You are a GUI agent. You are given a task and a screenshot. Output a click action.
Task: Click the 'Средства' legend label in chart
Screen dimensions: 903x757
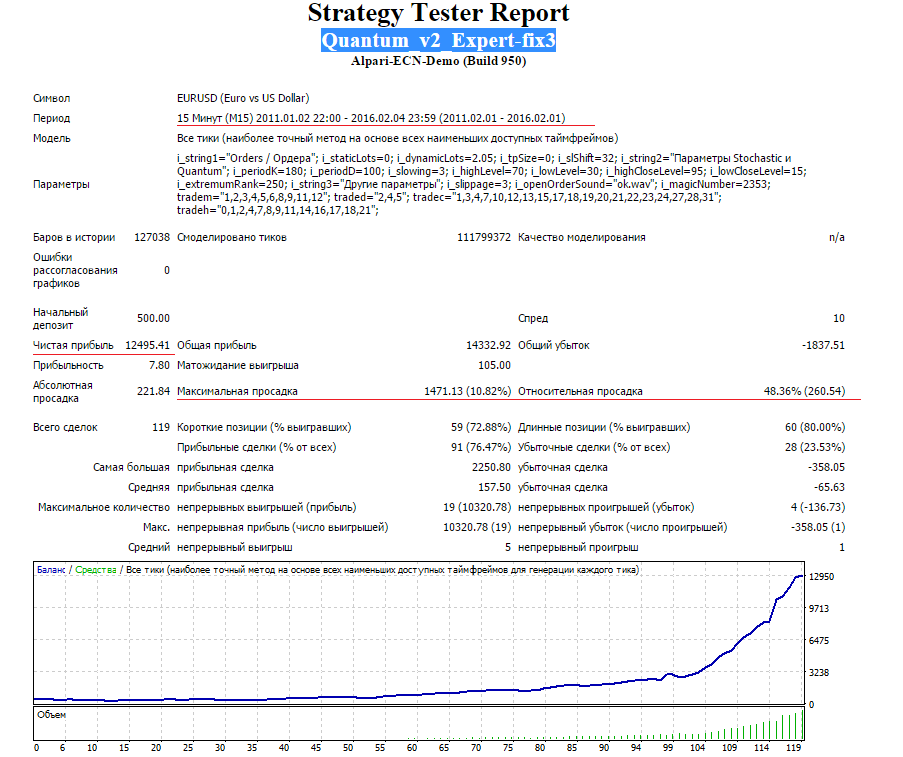coord(96,570)
